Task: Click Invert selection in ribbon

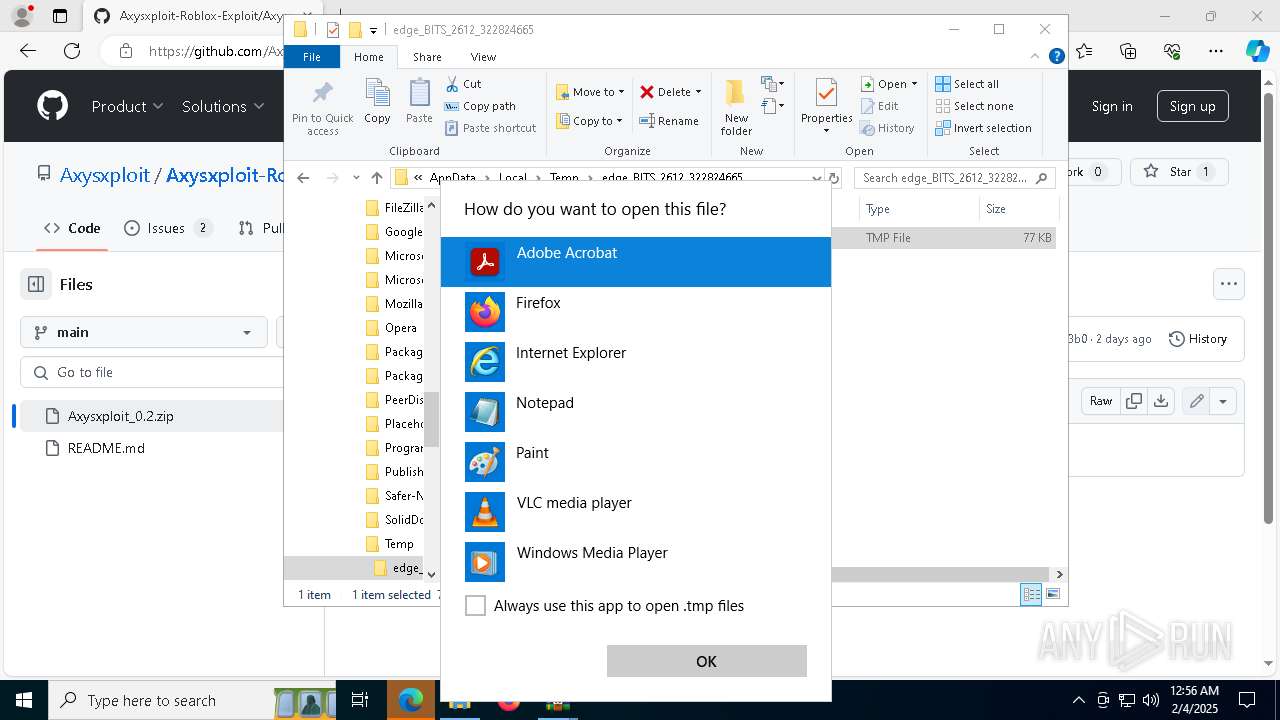Action: tap(983, 128)
